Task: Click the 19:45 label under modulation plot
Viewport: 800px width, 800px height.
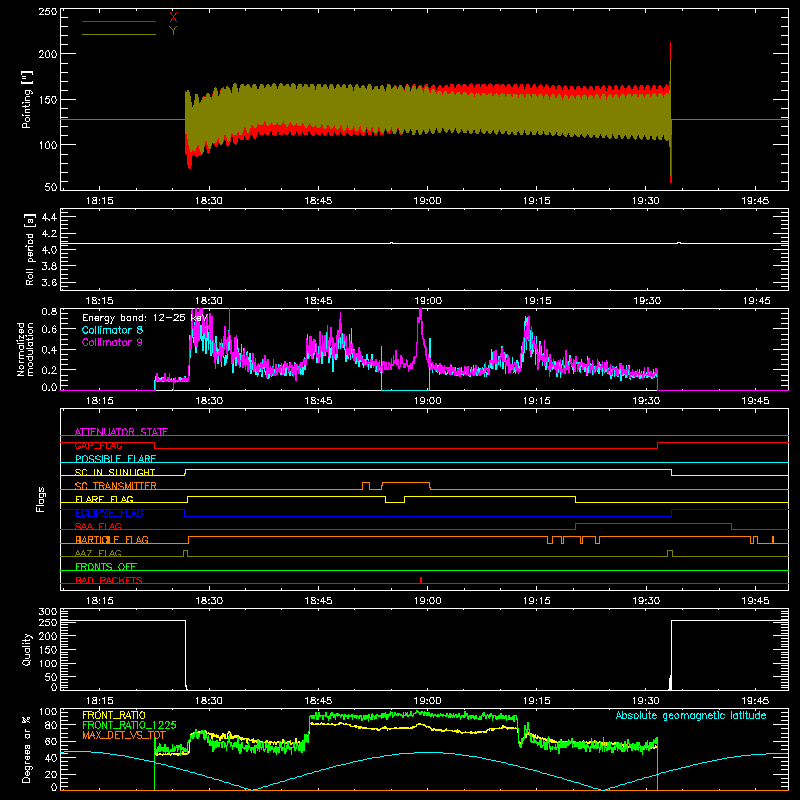Action: 756,401
